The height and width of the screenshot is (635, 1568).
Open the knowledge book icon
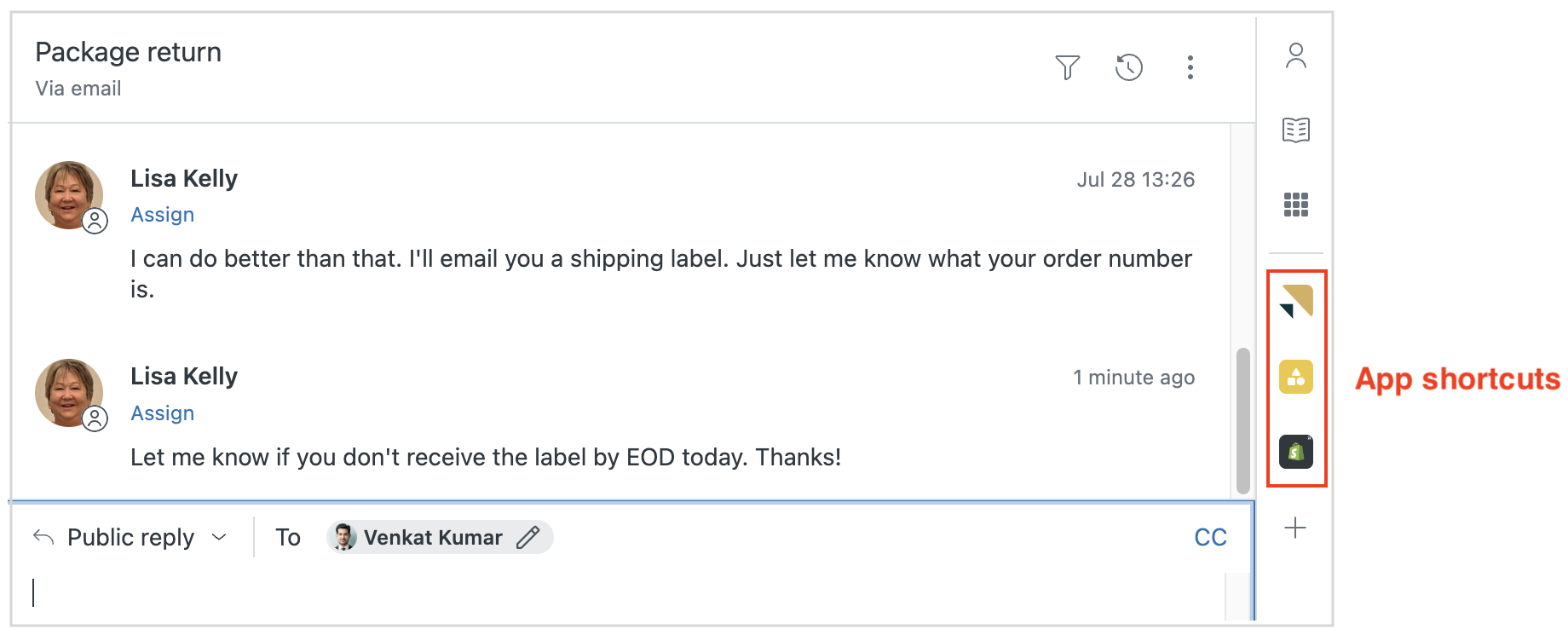click(1295, 130)
